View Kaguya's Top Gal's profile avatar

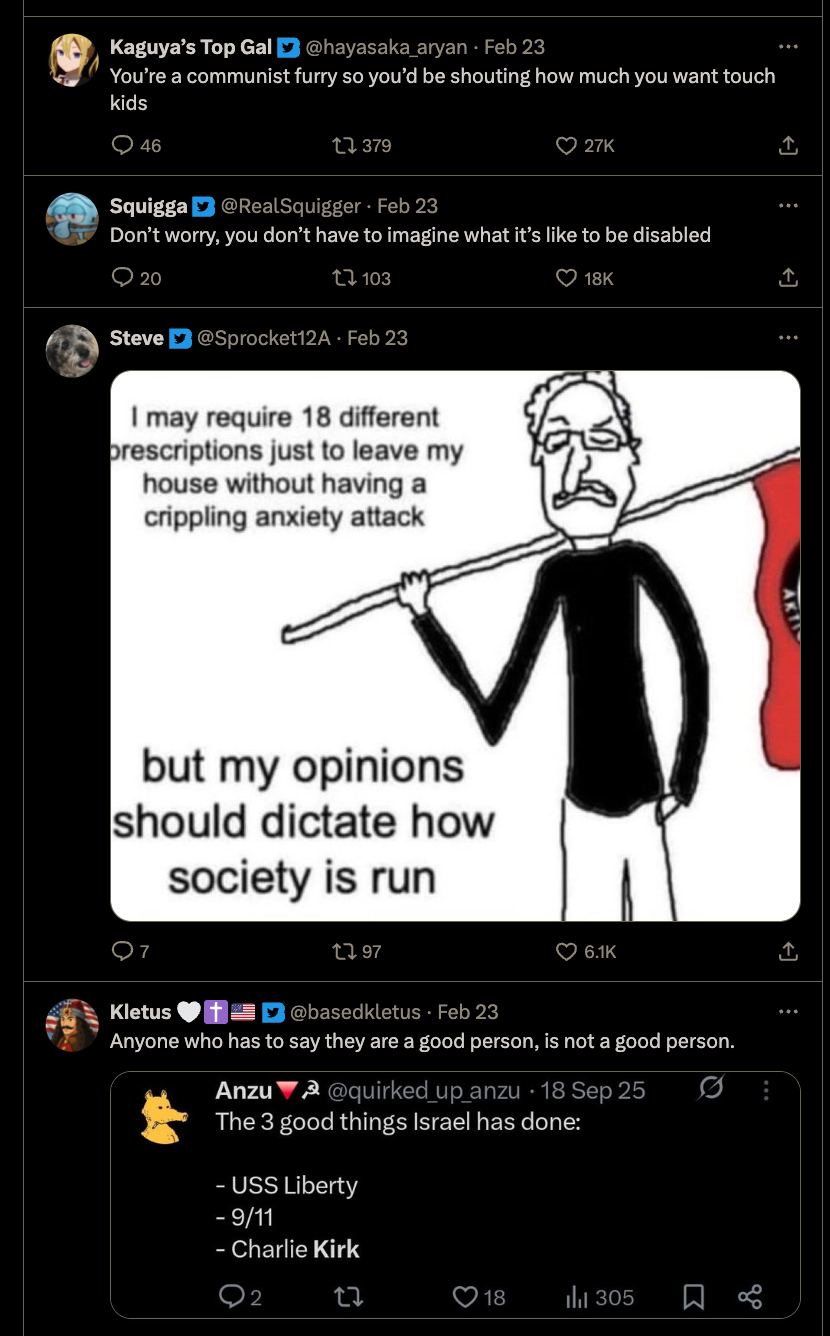[x=73, y=60]
